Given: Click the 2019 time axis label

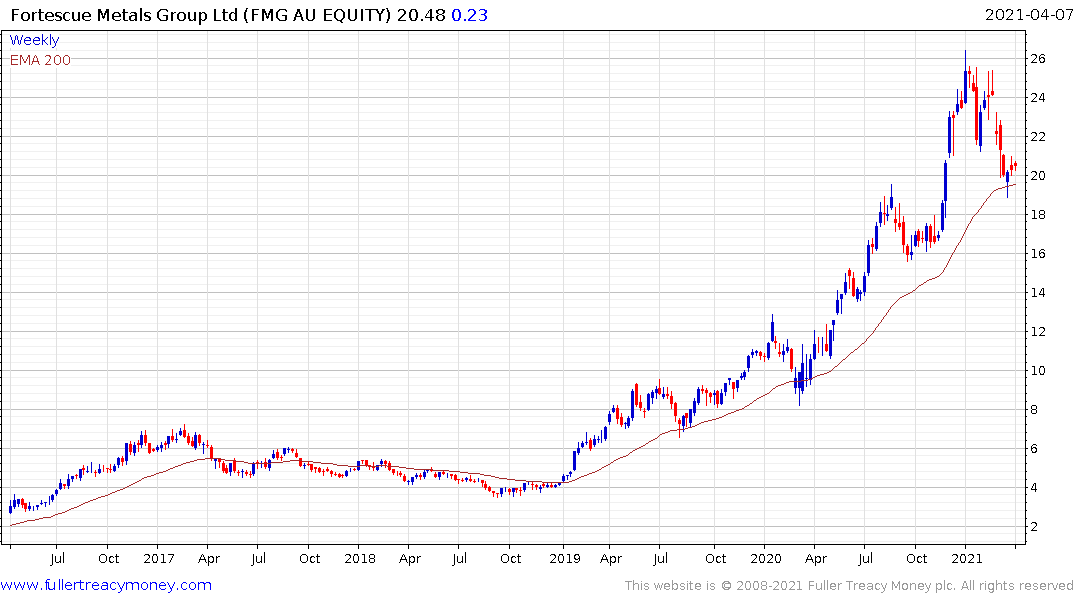Looking at the screenshot, I should [x=564, y=559].
